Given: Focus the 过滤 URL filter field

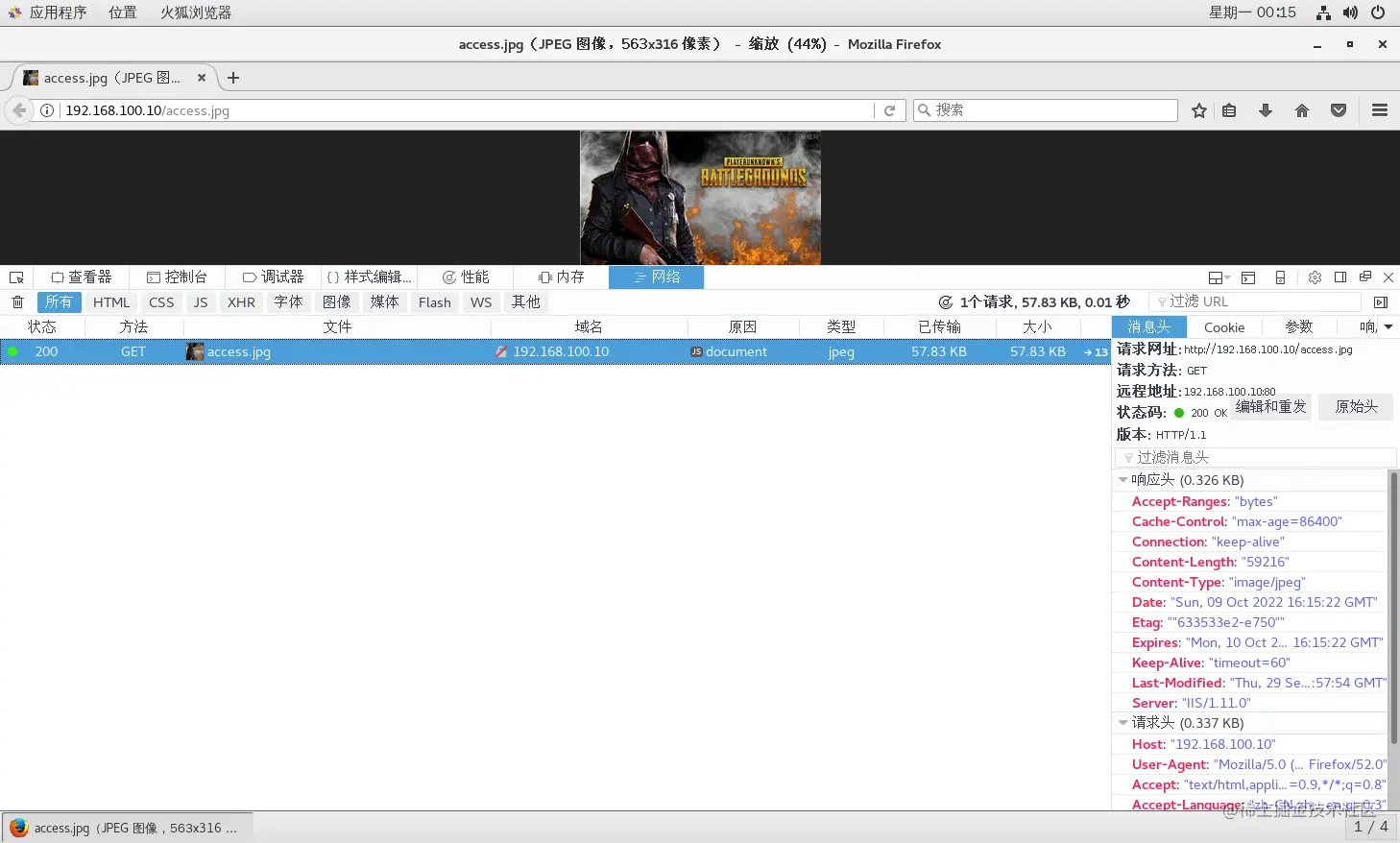Looking at the screenshot, I should click(x=1254, y=302).
